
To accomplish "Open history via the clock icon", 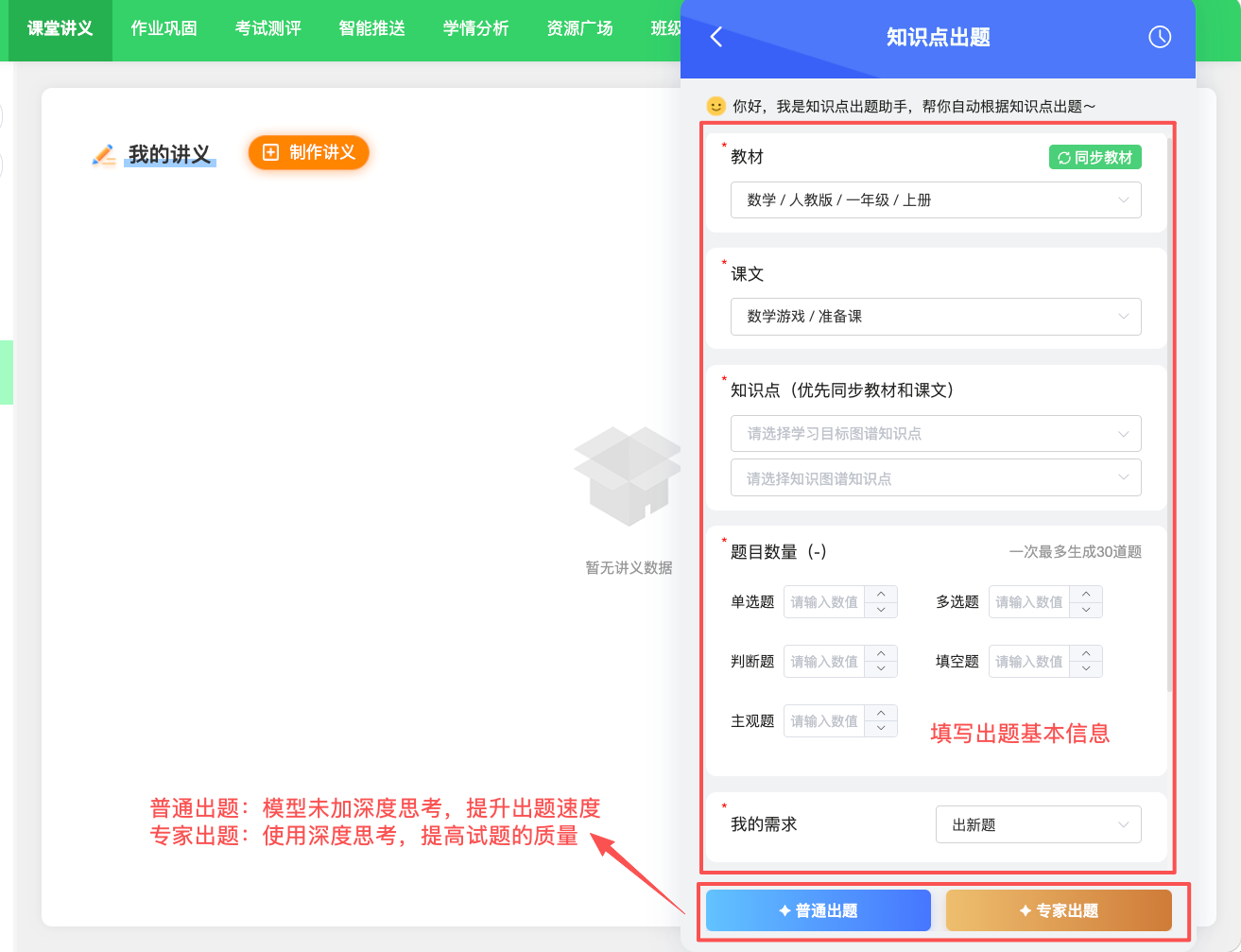I will (x=1160, y=37).
